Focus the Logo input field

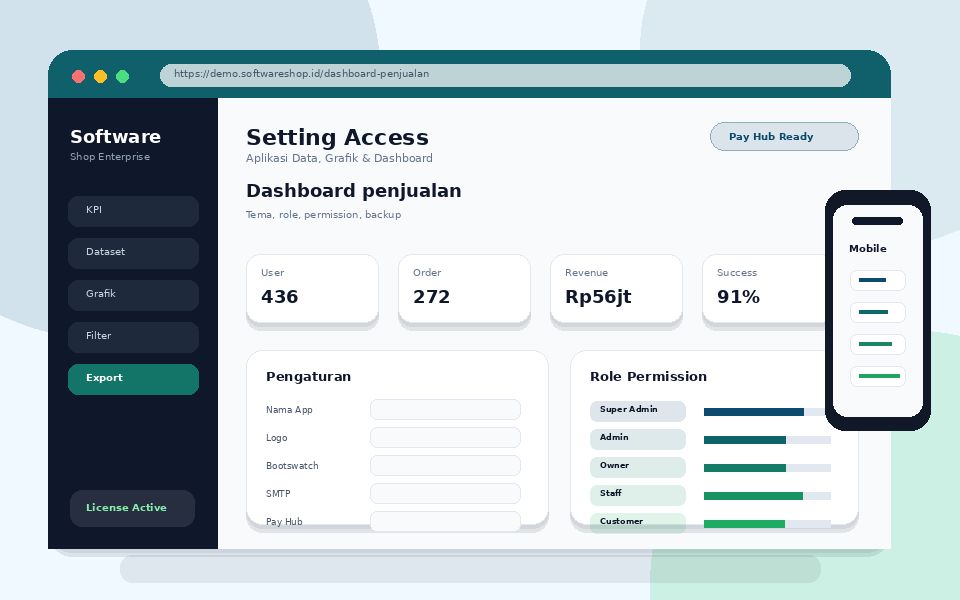[445, 438]
